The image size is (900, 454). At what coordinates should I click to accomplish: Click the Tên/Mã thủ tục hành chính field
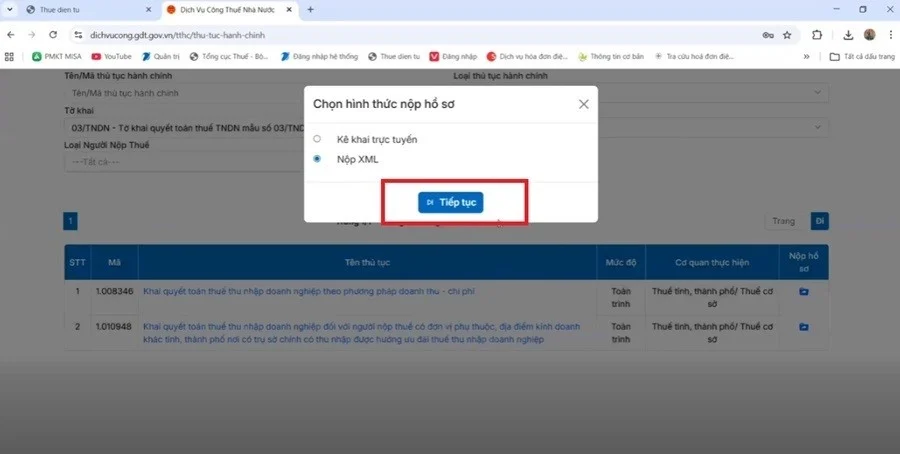click(180, 93)
